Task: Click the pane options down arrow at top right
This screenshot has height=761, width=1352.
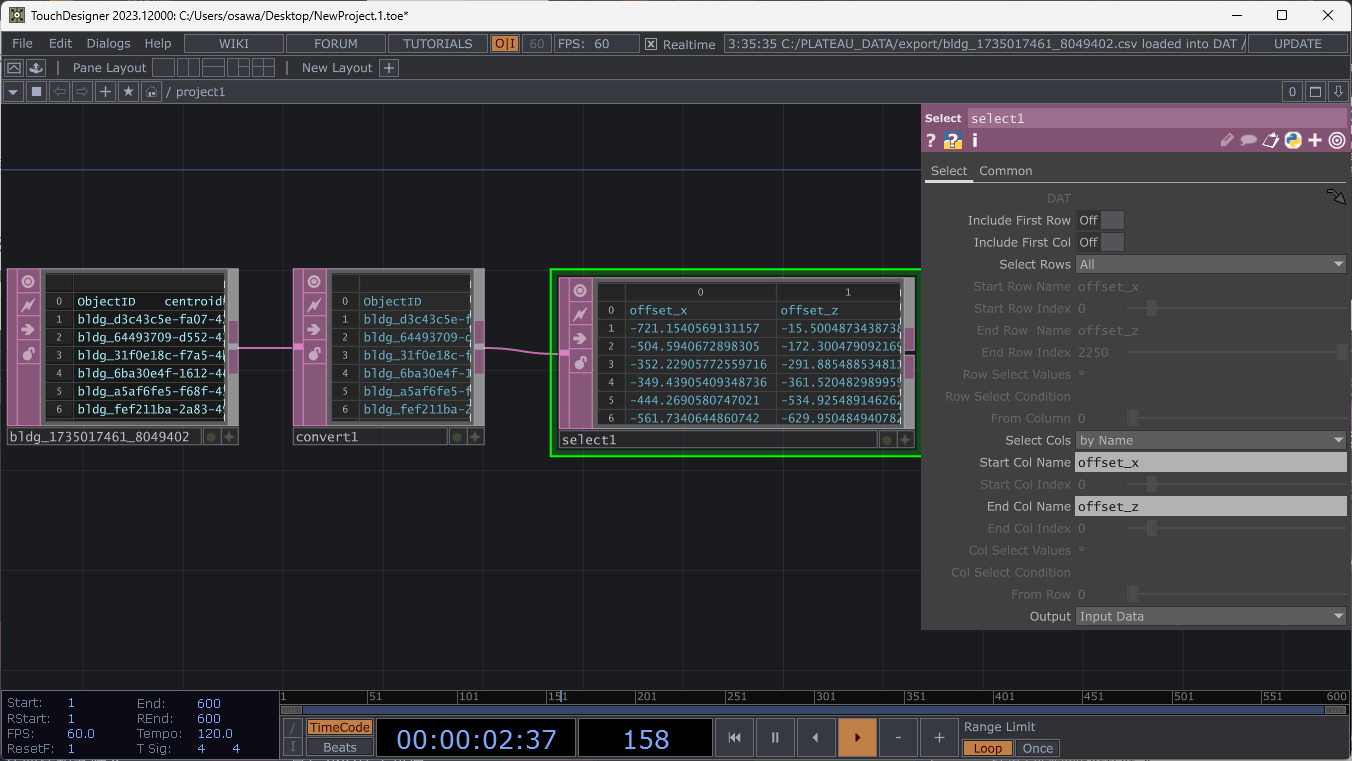Action: click(1339, 92)
